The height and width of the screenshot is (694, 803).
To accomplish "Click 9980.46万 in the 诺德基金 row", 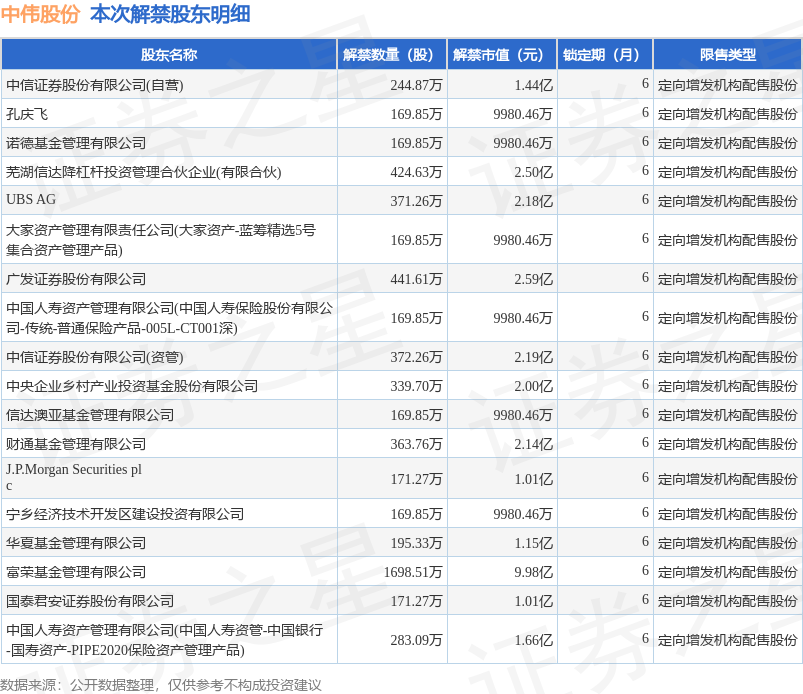I will (523, 143).
